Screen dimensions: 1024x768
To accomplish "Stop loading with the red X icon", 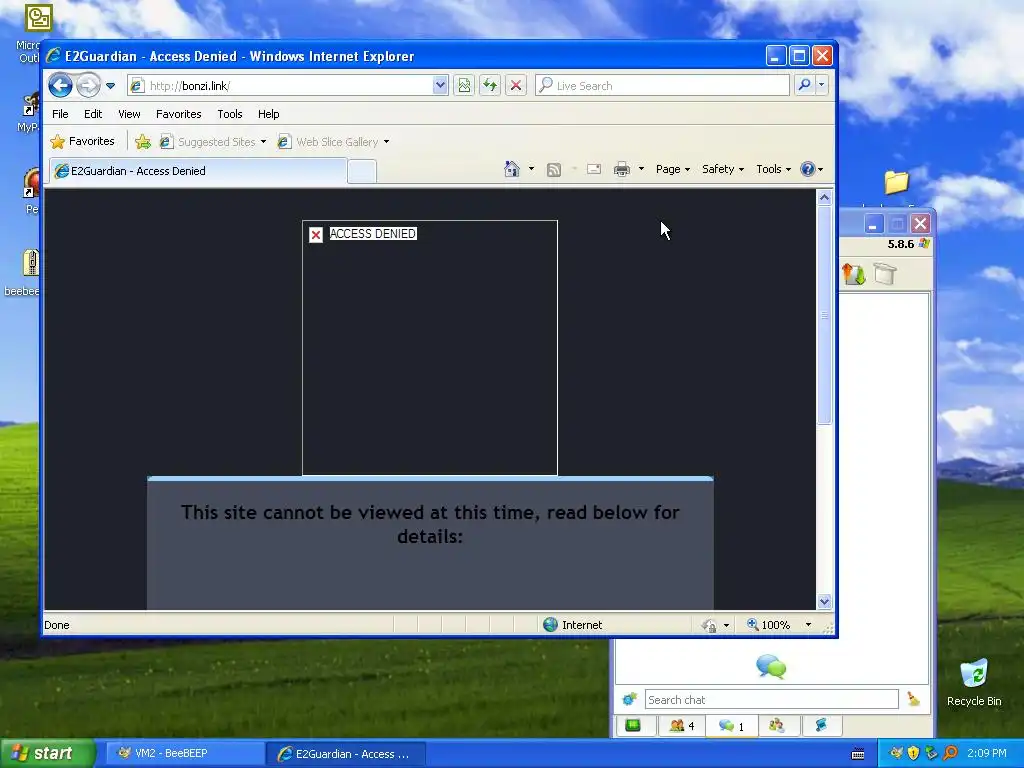I will 516,86.
